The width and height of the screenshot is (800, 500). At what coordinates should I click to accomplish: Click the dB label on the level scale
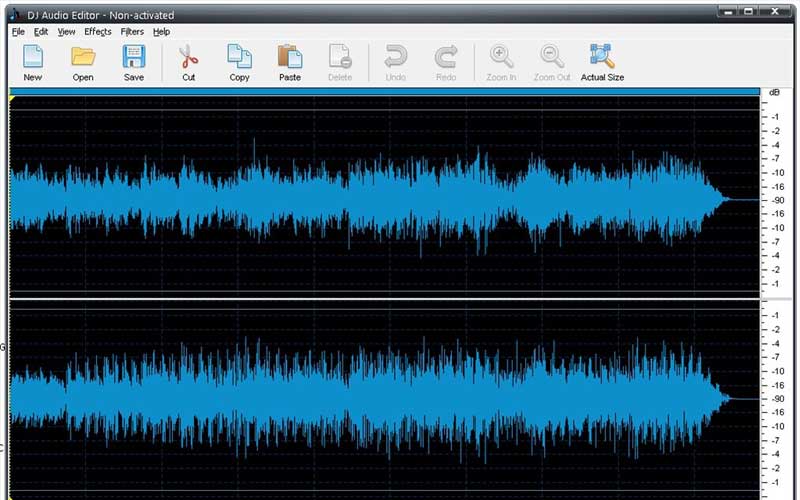774,92
